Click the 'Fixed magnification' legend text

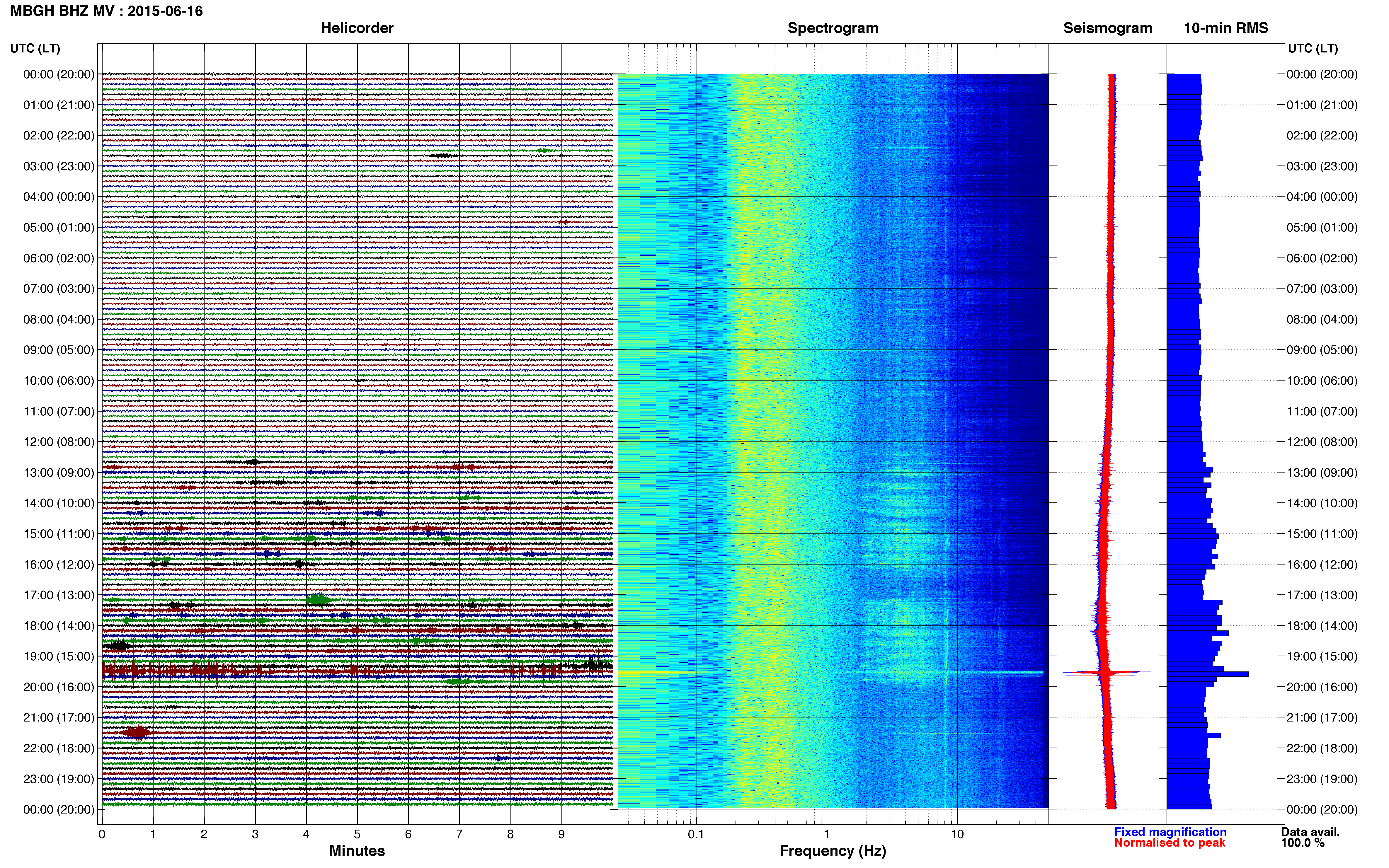coord(1170,832)
